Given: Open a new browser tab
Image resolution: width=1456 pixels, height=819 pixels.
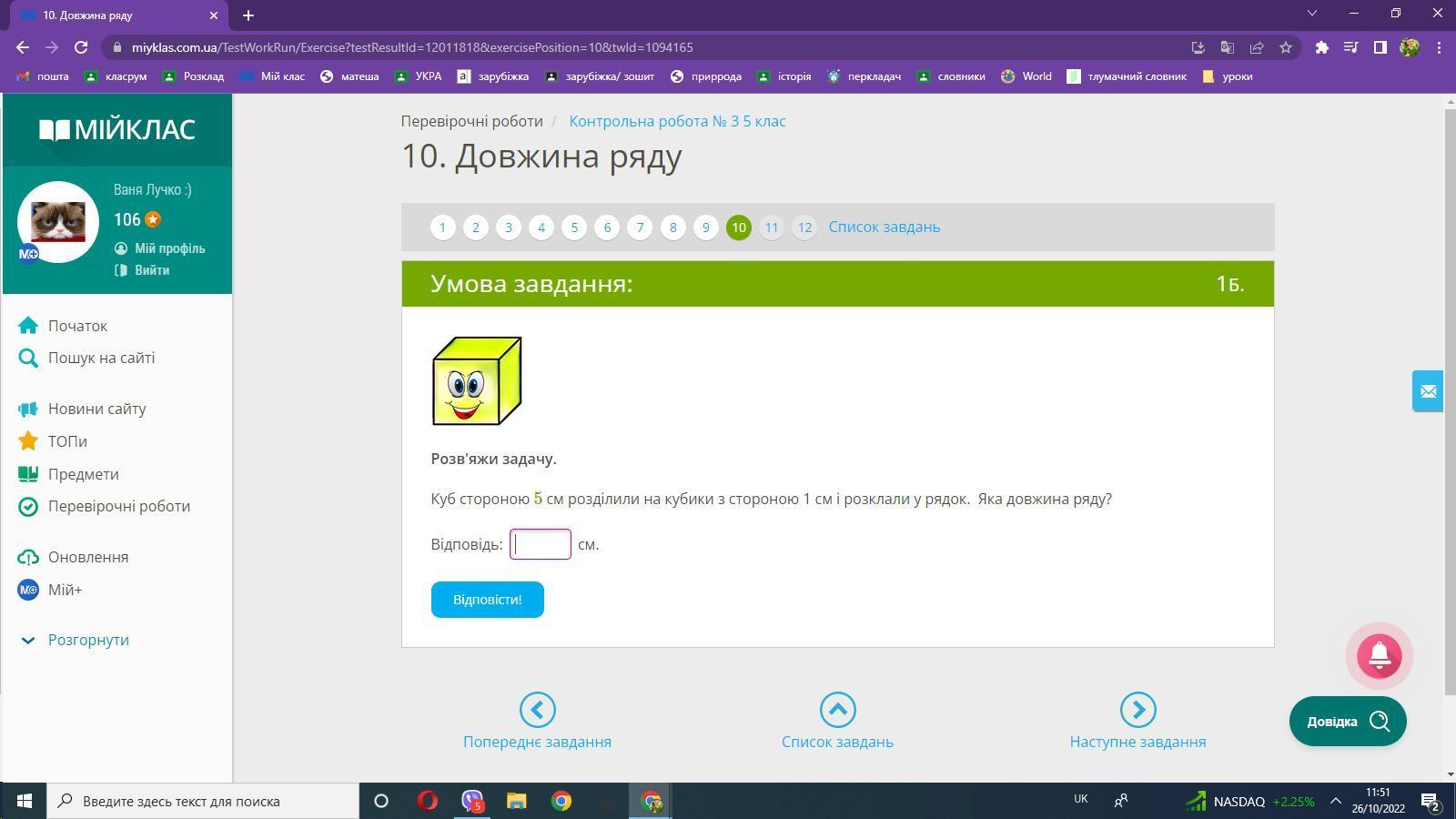Looking at the screenshot, I should [248, 15].
